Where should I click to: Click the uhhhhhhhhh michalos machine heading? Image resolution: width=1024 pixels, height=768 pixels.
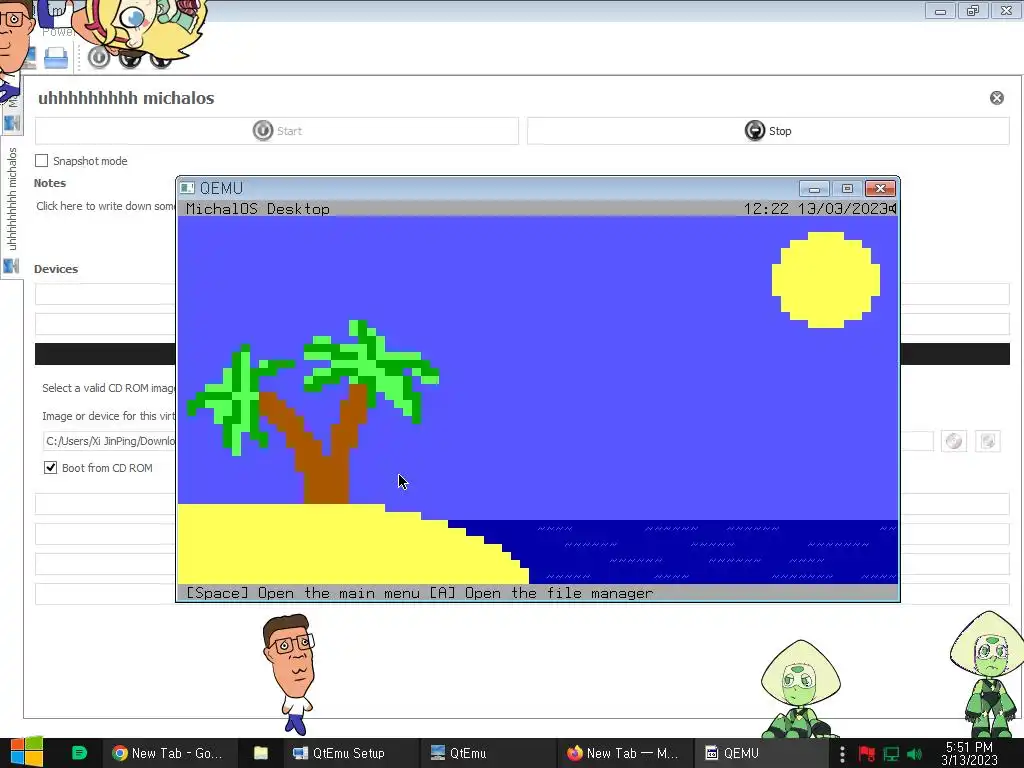pyautogui.click(x=126, y=98)
